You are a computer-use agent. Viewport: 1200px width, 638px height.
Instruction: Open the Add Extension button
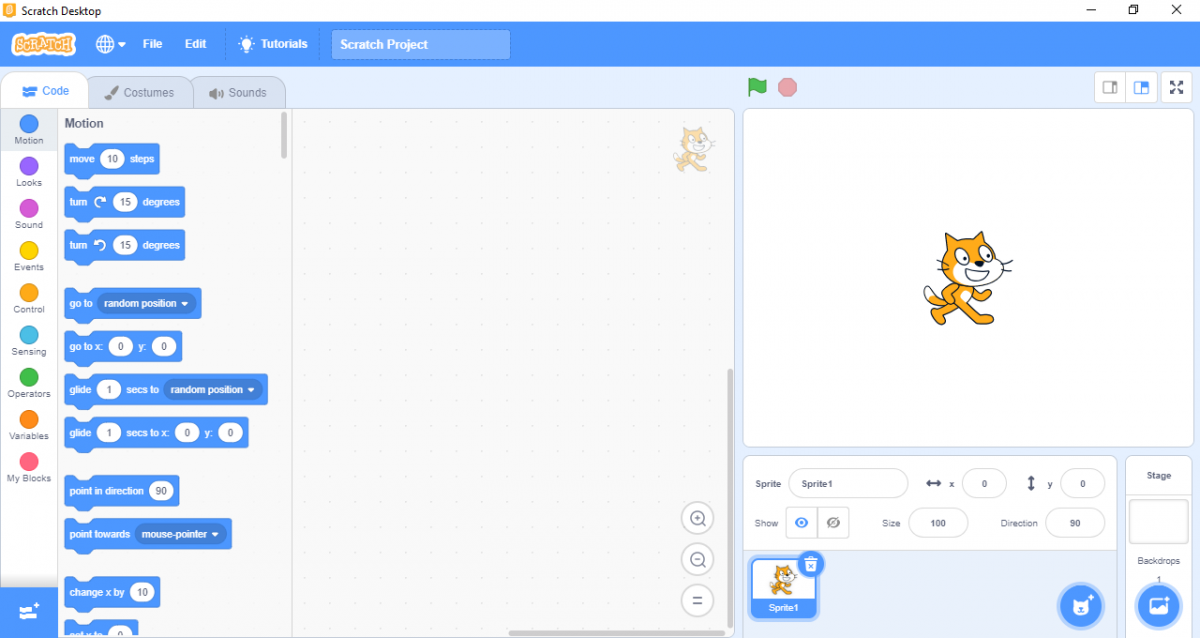[28, 611]
